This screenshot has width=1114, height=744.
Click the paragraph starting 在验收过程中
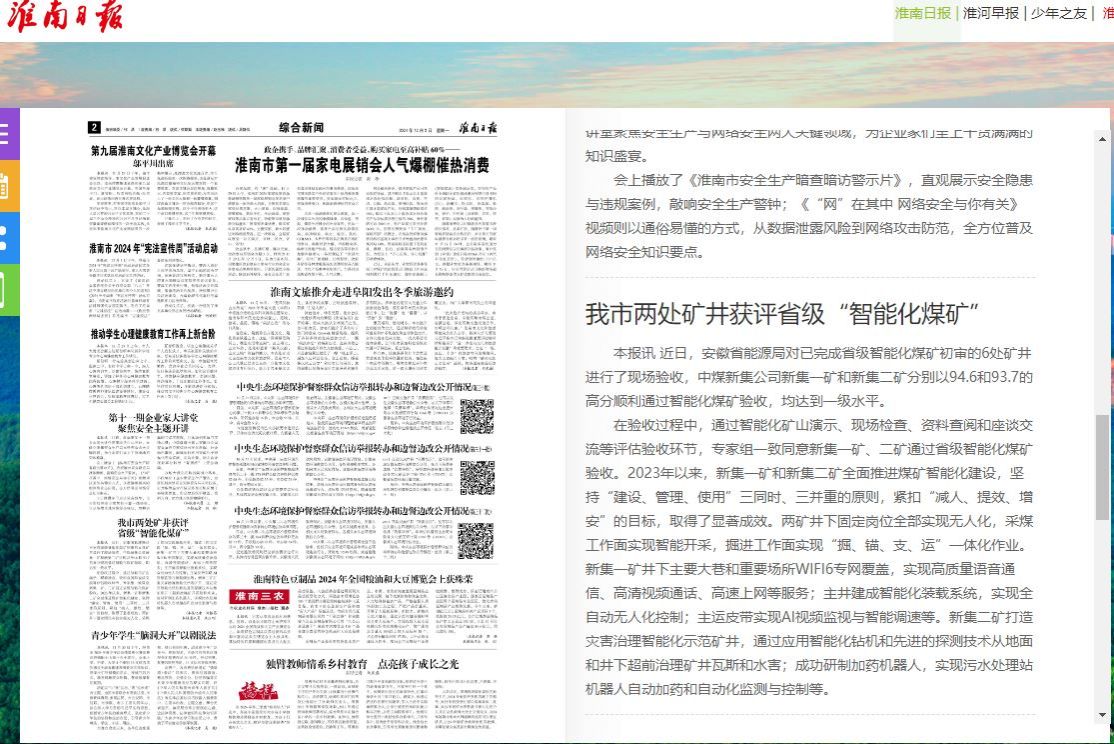tap(809, 557)
